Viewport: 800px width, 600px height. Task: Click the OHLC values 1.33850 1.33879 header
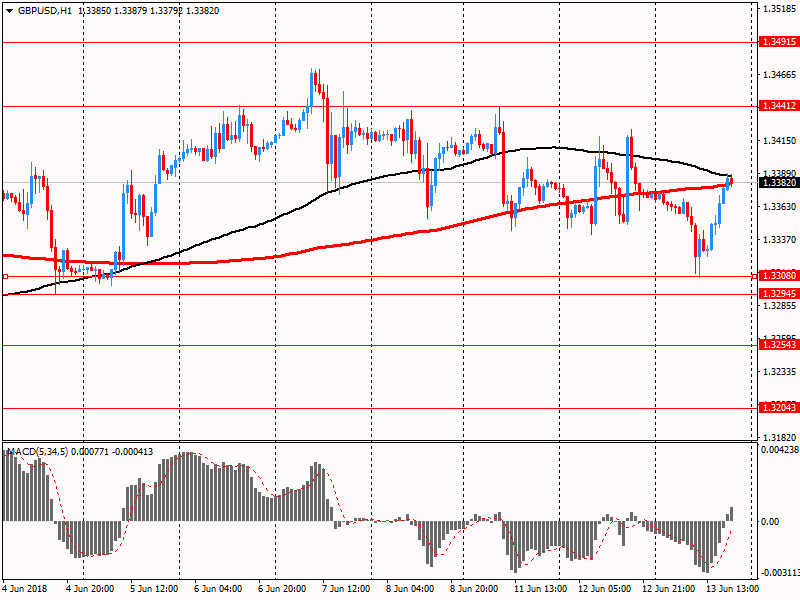click(x=113, y=11)
